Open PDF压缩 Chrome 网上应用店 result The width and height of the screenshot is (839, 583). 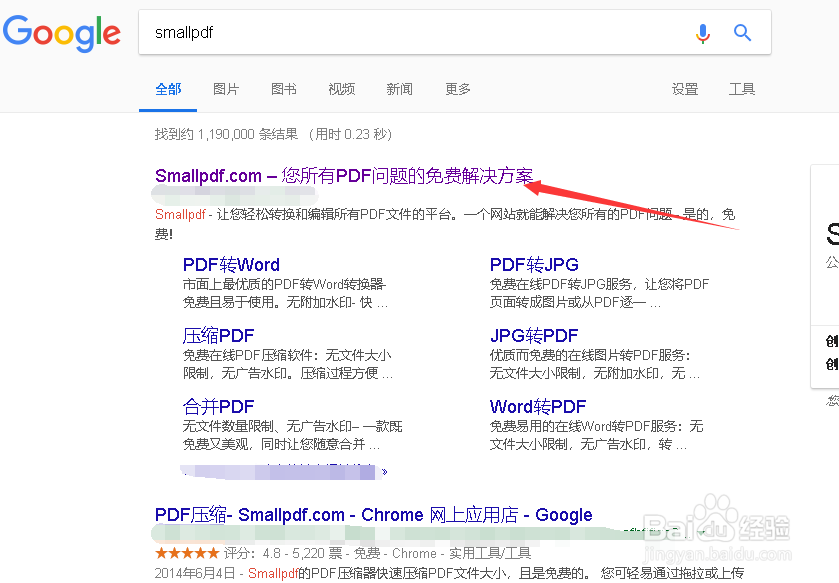click(x=373, y=515)
